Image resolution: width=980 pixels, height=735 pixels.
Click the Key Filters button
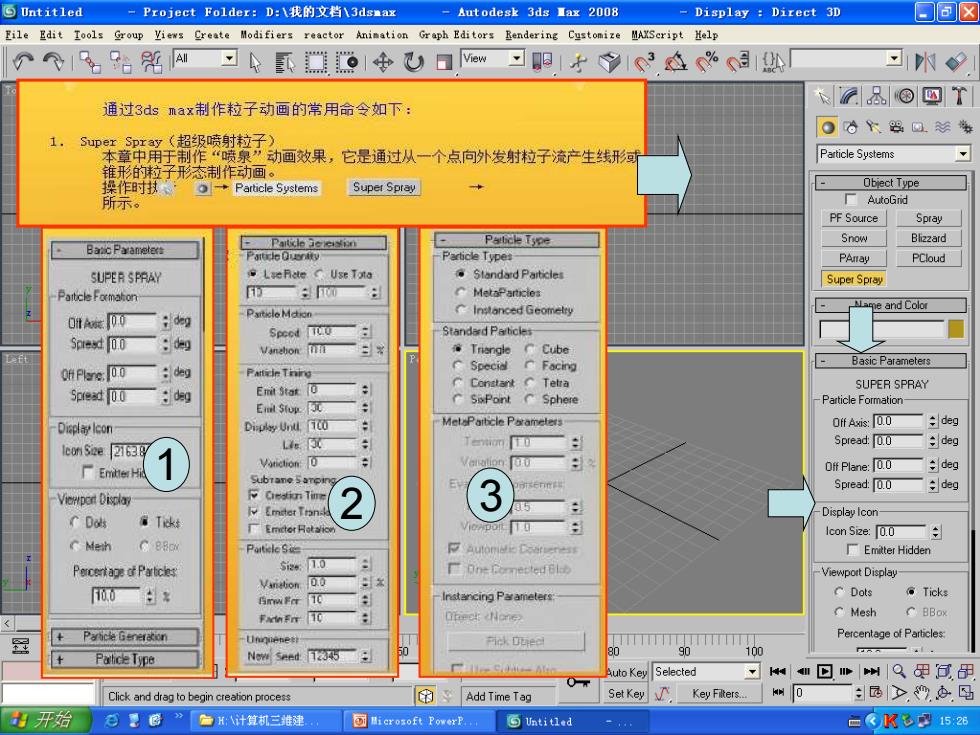coord(718,694)
